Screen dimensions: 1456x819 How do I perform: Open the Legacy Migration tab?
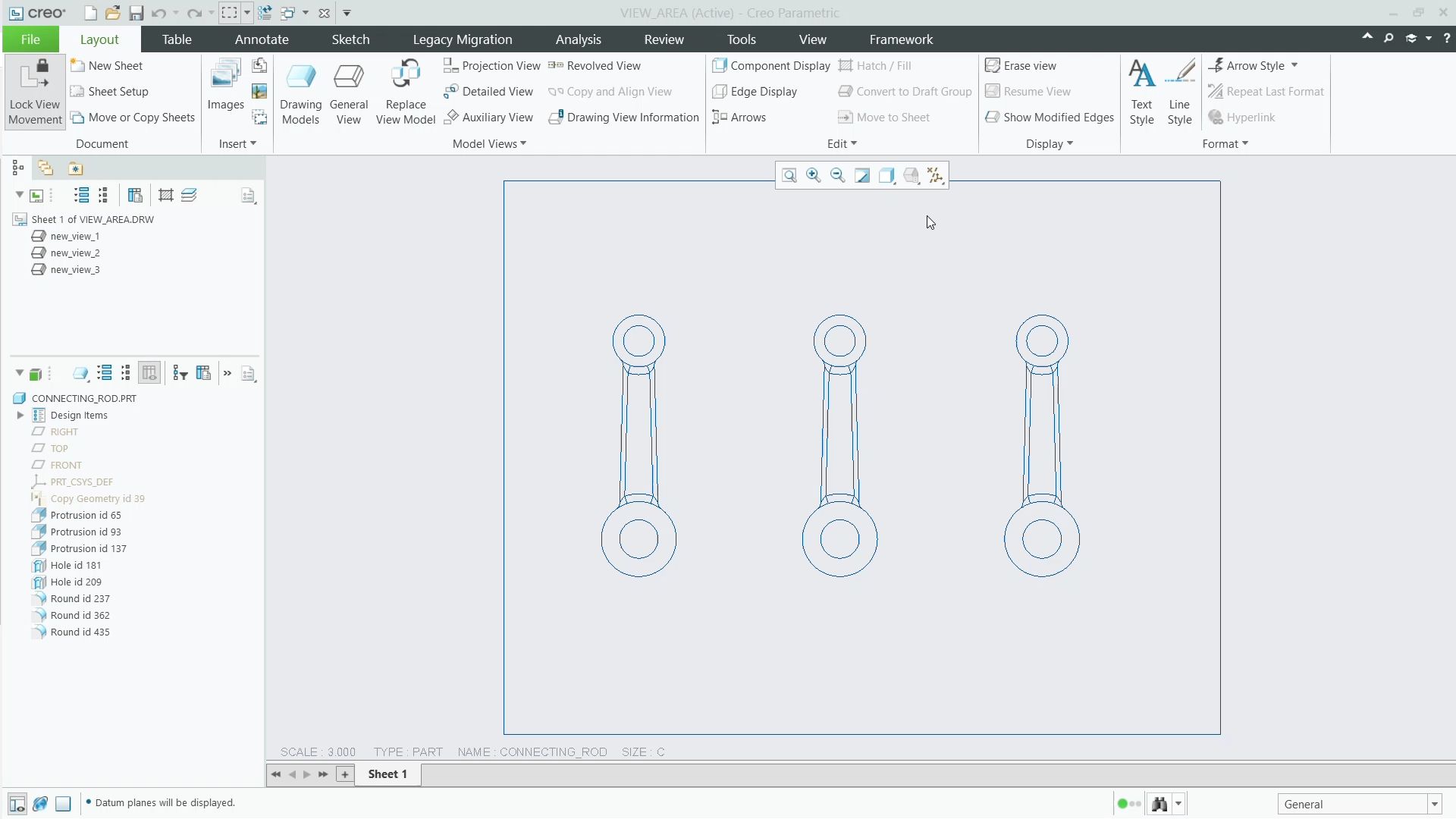click(x=463, y=39)
